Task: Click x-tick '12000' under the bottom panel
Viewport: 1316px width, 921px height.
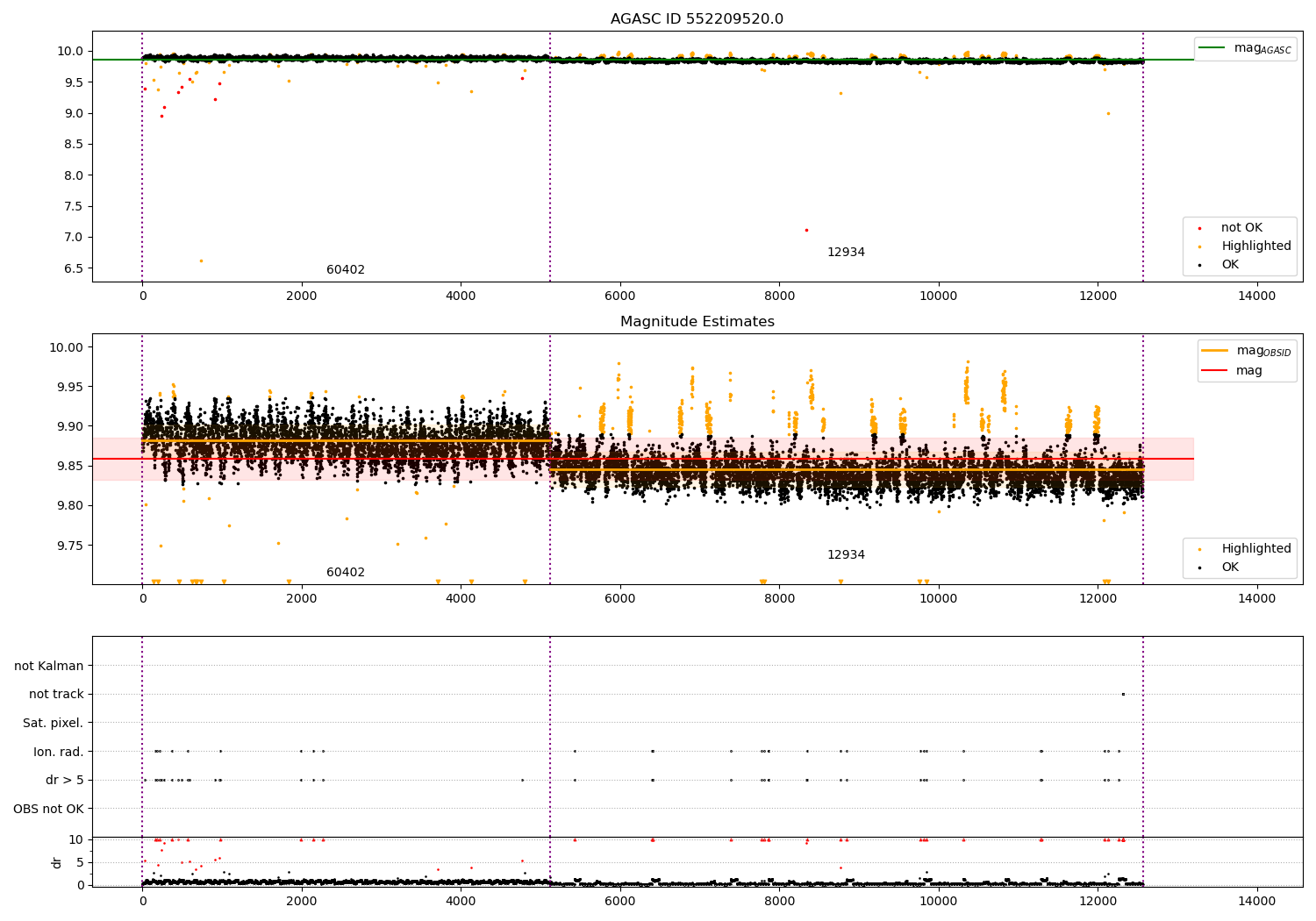Action: pyautogui.click(x=1098, y=902)
